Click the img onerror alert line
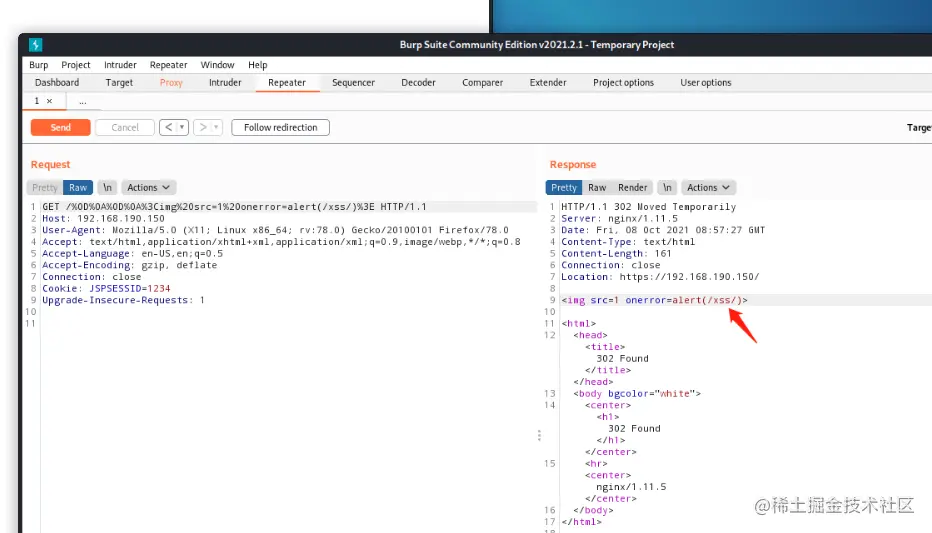Viewport: 932px width, 533px height. click(654, 300)
